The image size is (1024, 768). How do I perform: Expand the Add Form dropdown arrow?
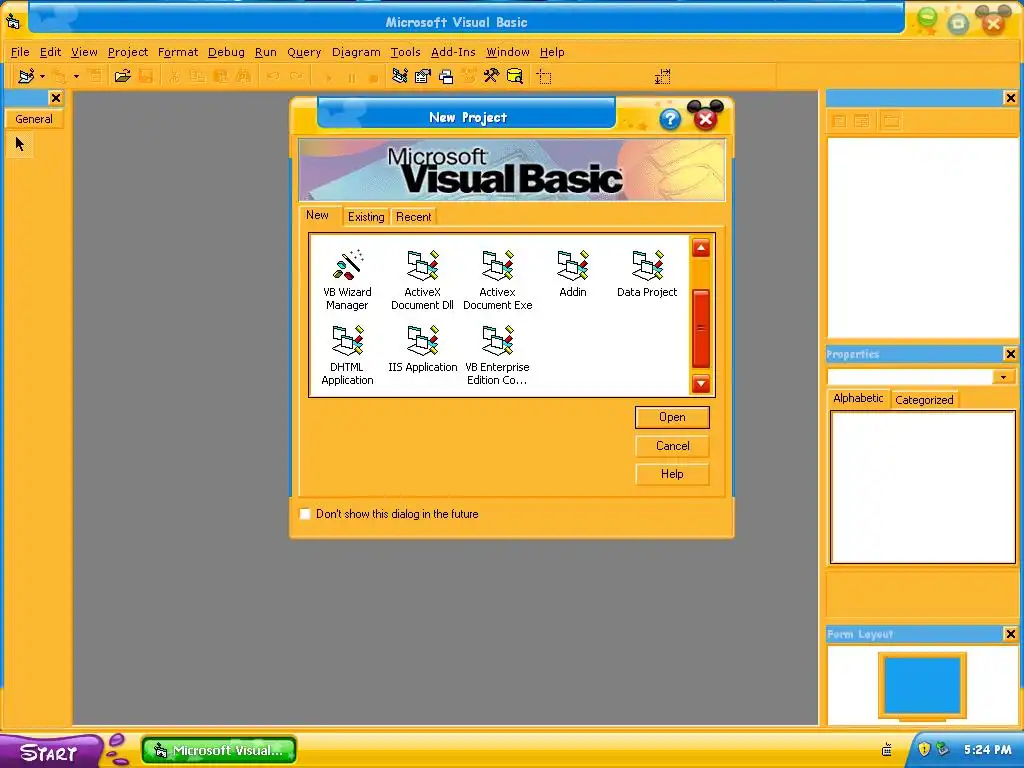coord(76,76)
